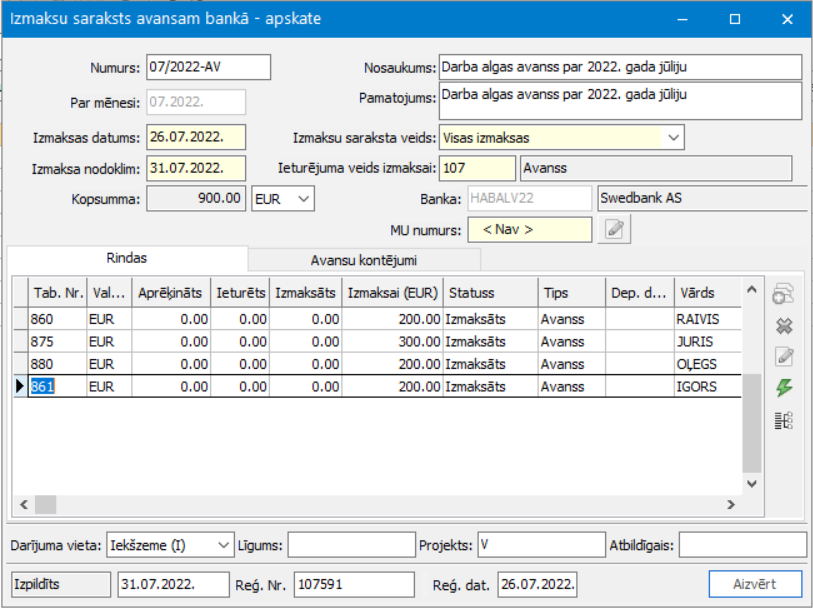813x609 pixels.
Task: Click the Līgums field
Action: coord(352,545)
